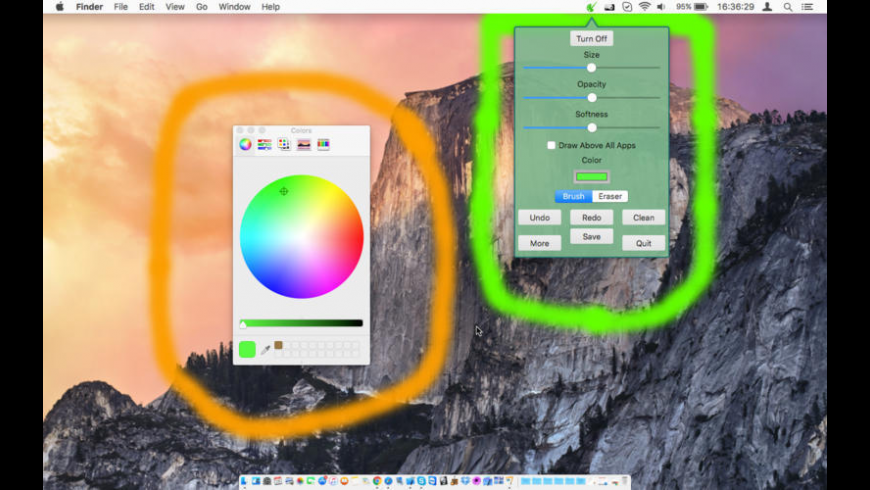Select the eyedropper in Colors window
Image resolution: width=870 pixels, height=490 pixels.
pyautogui.click(x=265, y=349)
